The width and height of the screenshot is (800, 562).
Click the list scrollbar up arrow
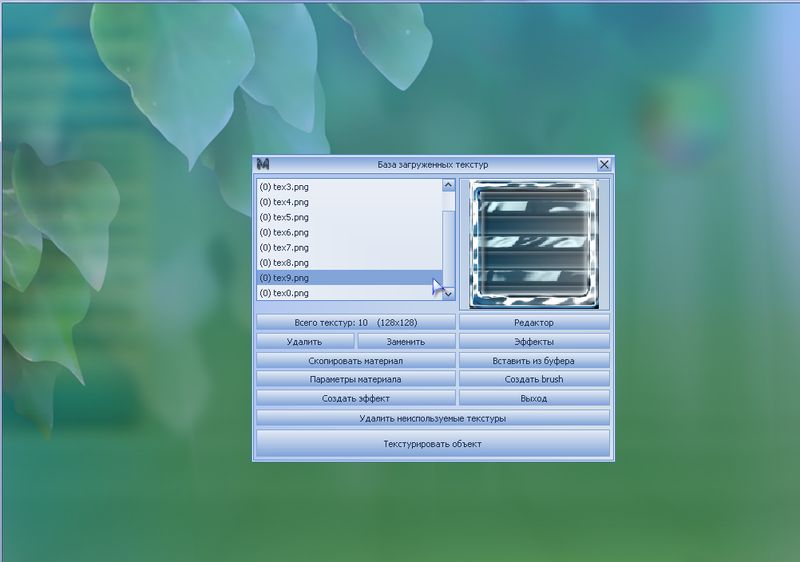pyautogui.click(x=448, y=185)
